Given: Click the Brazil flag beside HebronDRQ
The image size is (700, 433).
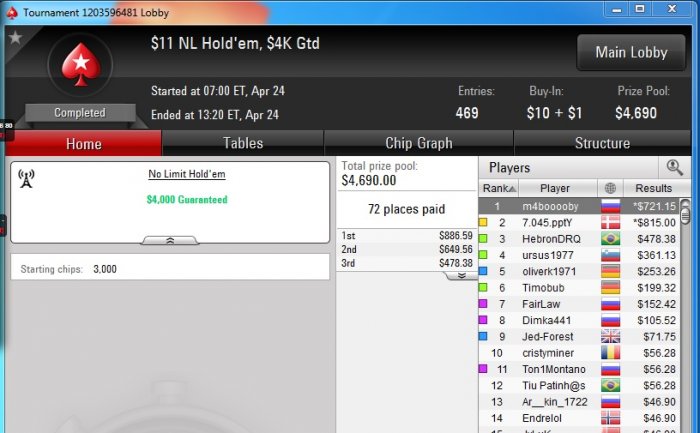Looking at the screenshot, I should pos(610,239).
